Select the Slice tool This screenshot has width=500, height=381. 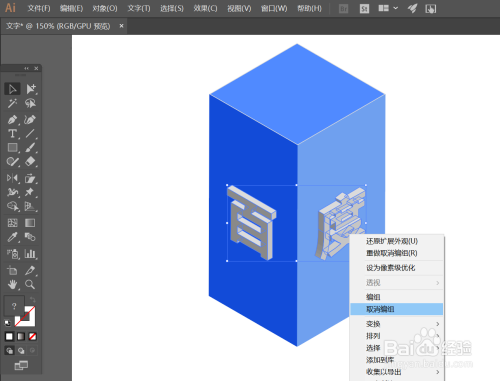click(x=30, y=270)
